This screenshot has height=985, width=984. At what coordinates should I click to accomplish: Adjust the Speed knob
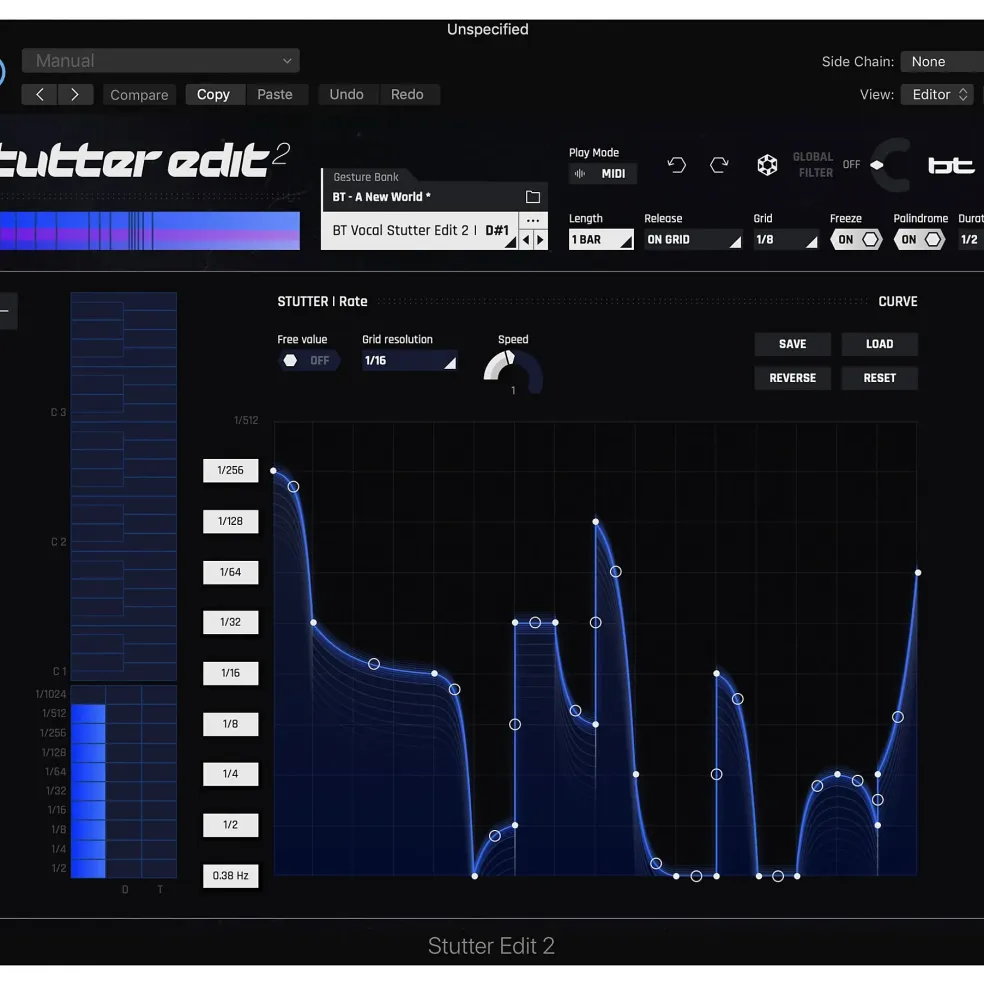[x=513, y=372]
